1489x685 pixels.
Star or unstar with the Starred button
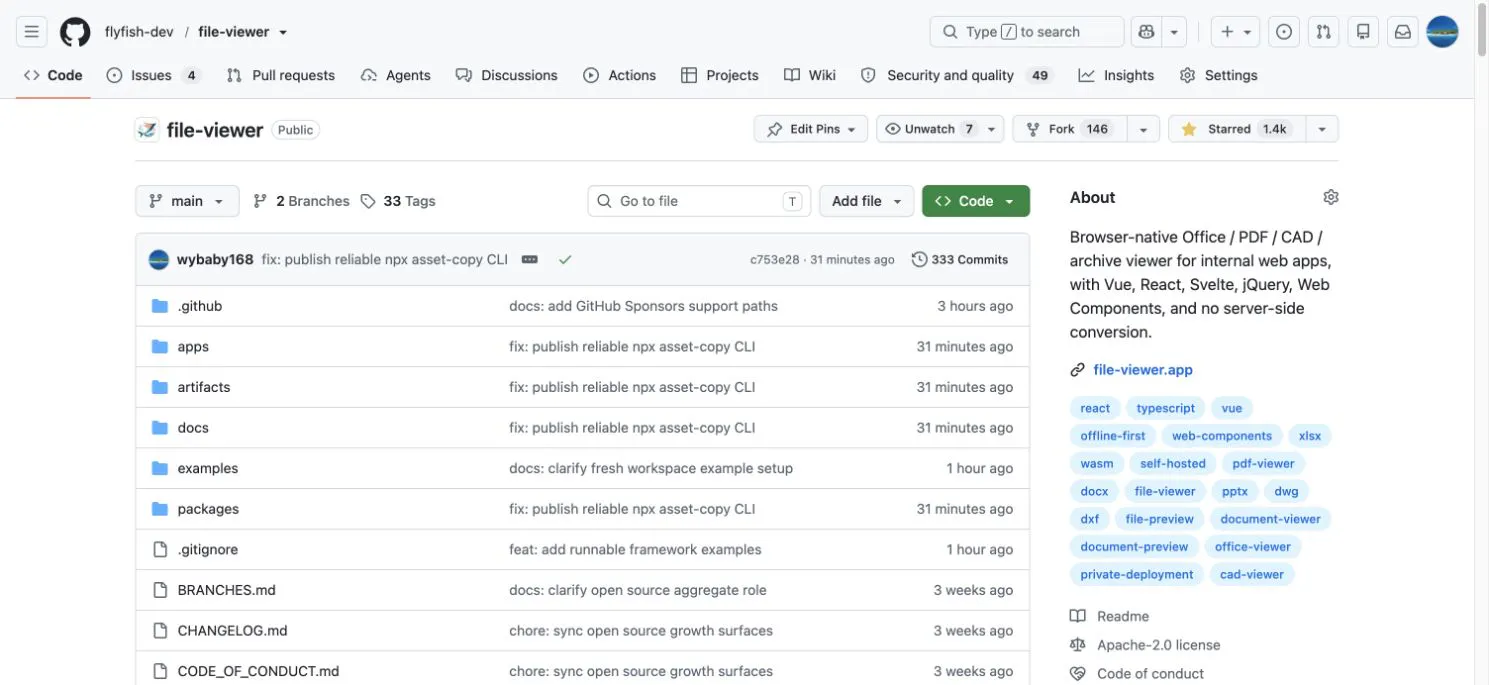[1236, 129]
